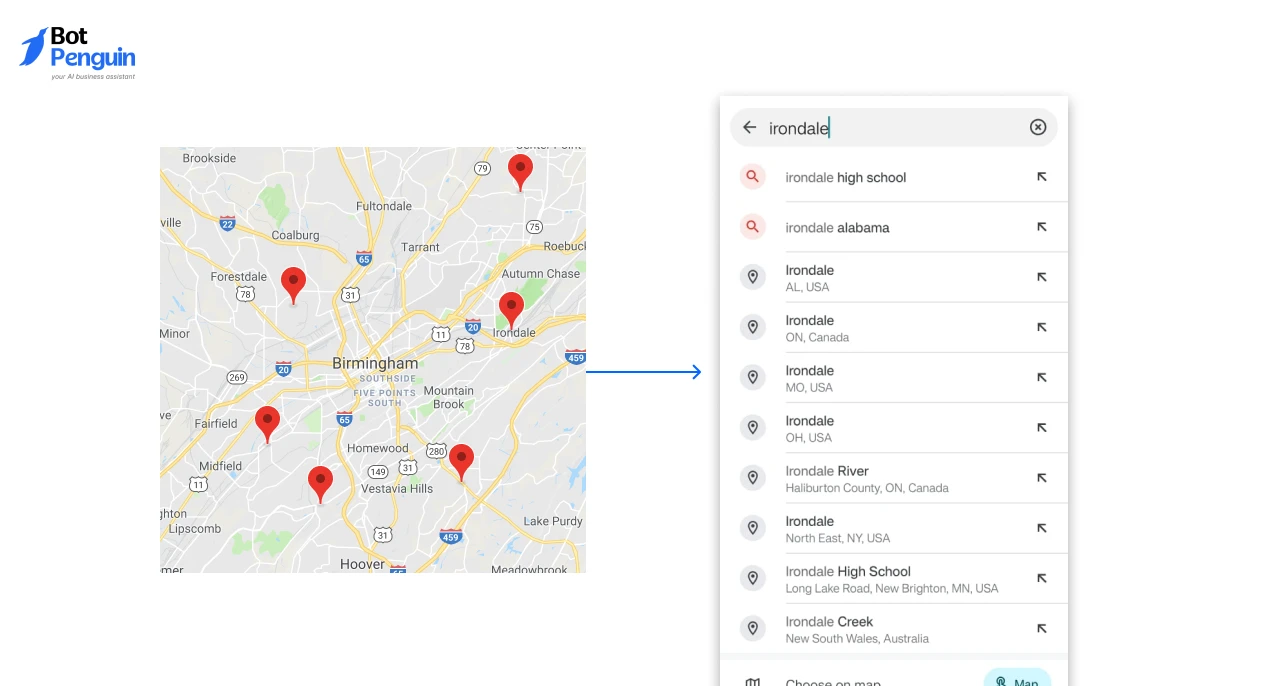
Task: Click the map icon beside "Choose on map"
Action: pyautogui.click(x=753, y=680)
